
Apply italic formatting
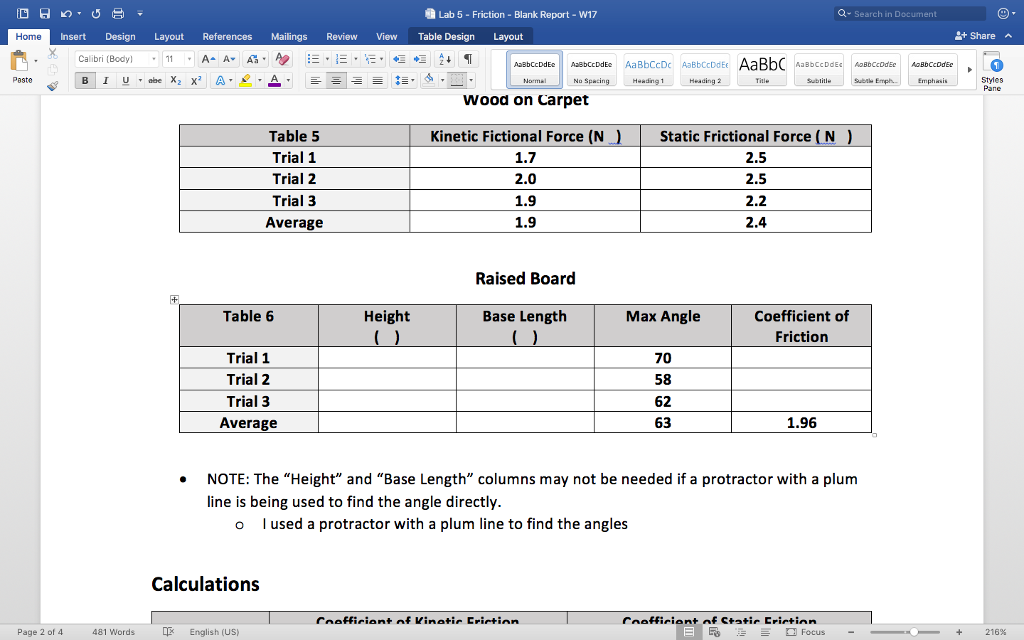pos(105,80)
